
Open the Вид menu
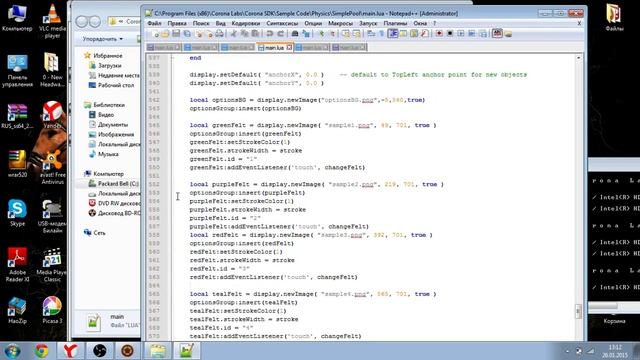click(x=220, y=23)
